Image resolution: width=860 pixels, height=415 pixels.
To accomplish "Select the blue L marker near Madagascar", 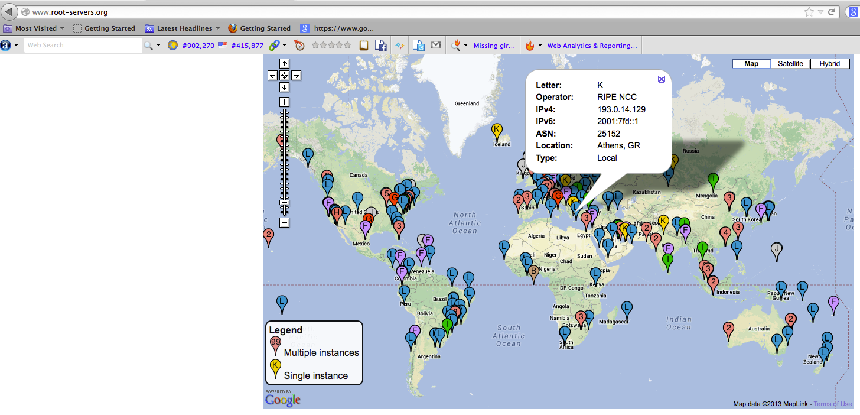I will (628, 308).
